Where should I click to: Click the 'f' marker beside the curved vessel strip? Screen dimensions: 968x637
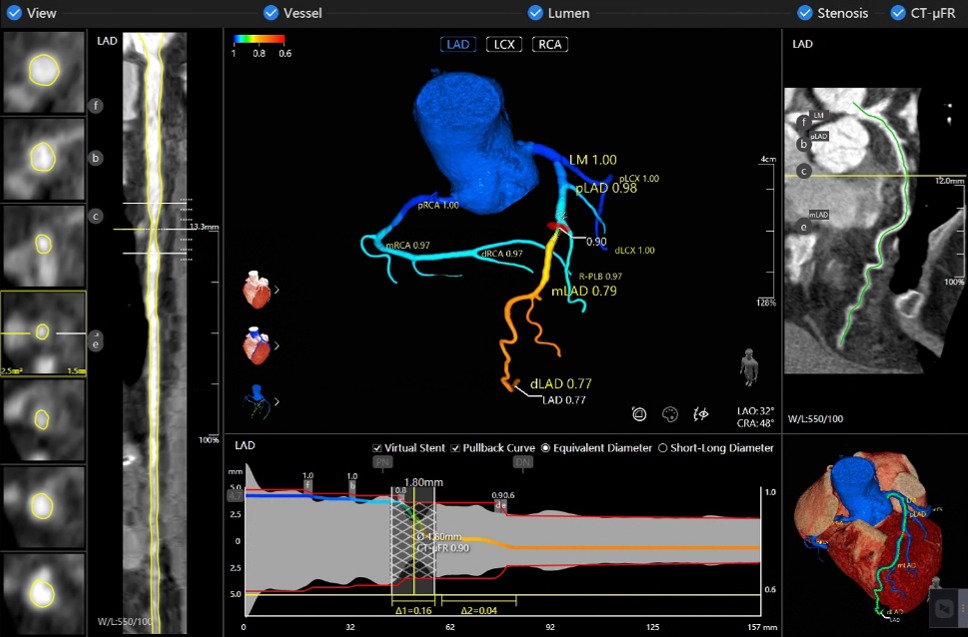tap(95, 106)
